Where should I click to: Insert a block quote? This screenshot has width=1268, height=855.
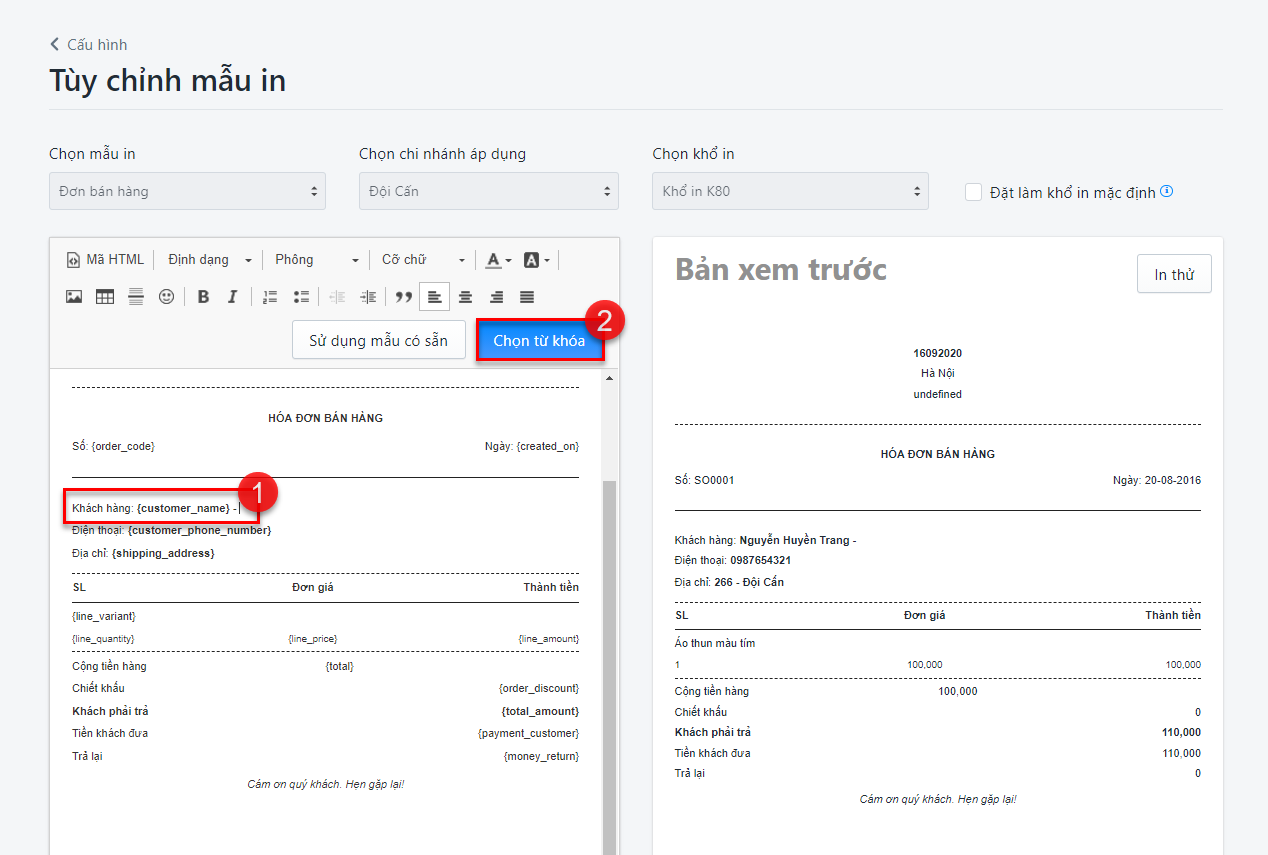[404, 297]
